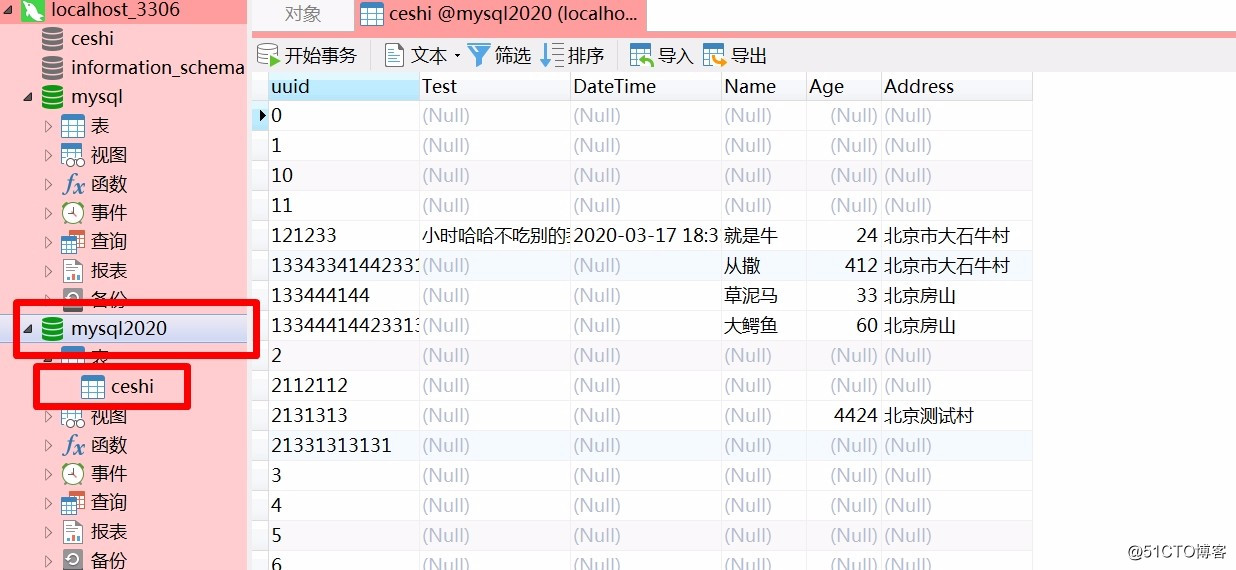The width and height of the screenshot is (1236, 570).
Task: Click the 开始事务 button label
Action: tap(321, 56)
